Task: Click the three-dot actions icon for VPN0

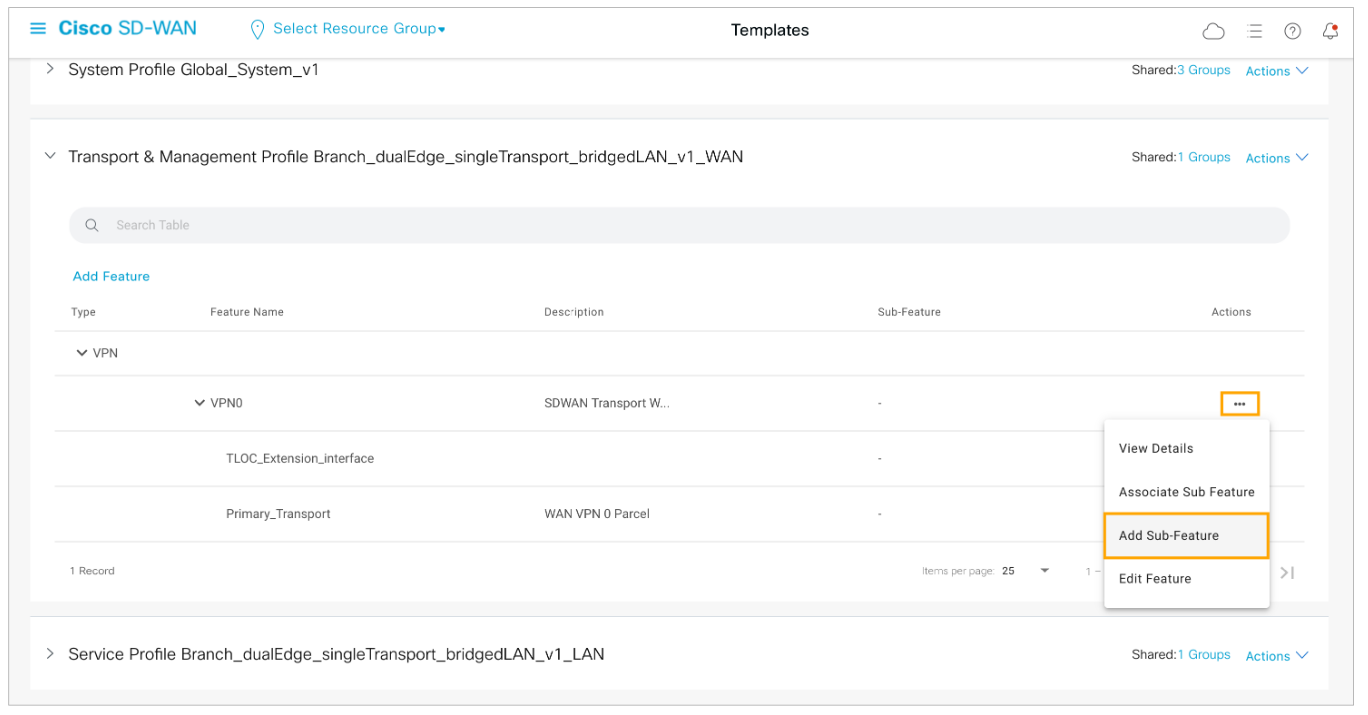Action: click(1239, 404)
